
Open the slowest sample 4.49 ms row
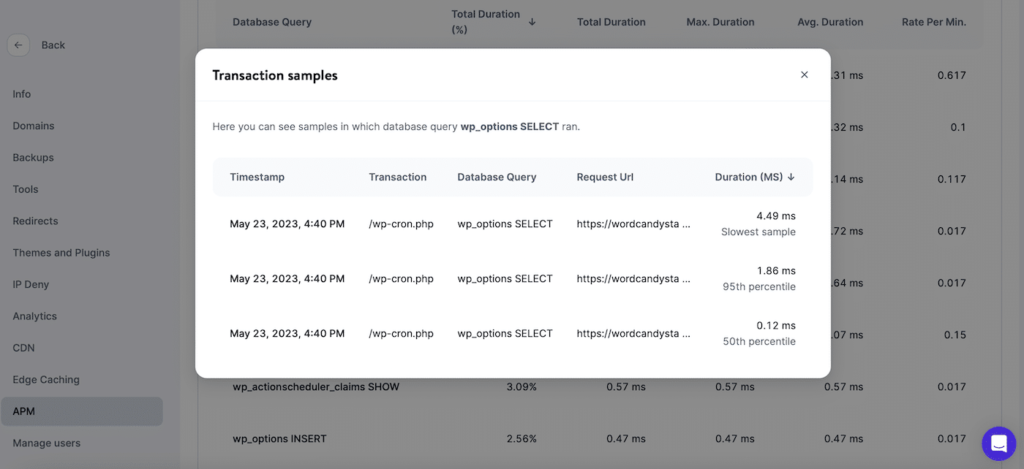pyautogui.click(x=512, y=224)
